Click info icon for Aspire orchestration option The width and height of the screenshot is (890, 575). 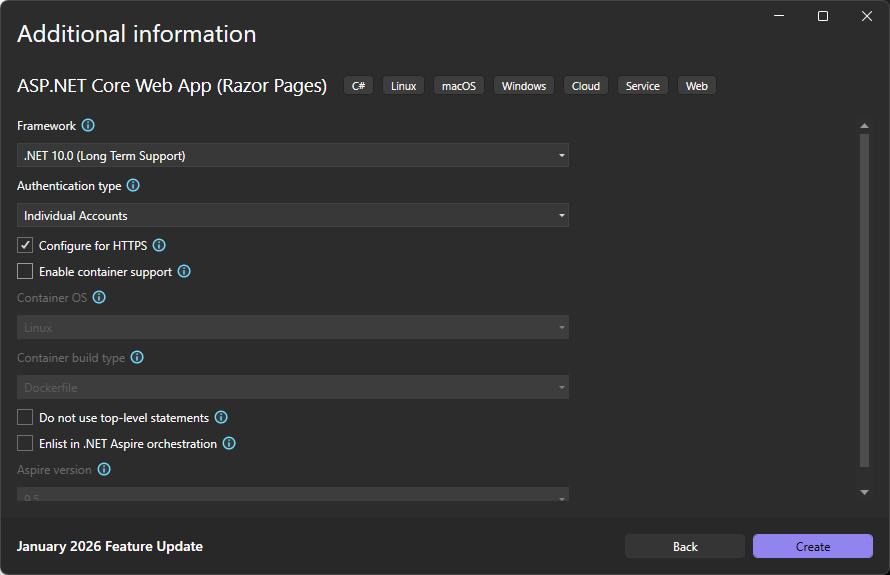(x=229, y=443)
